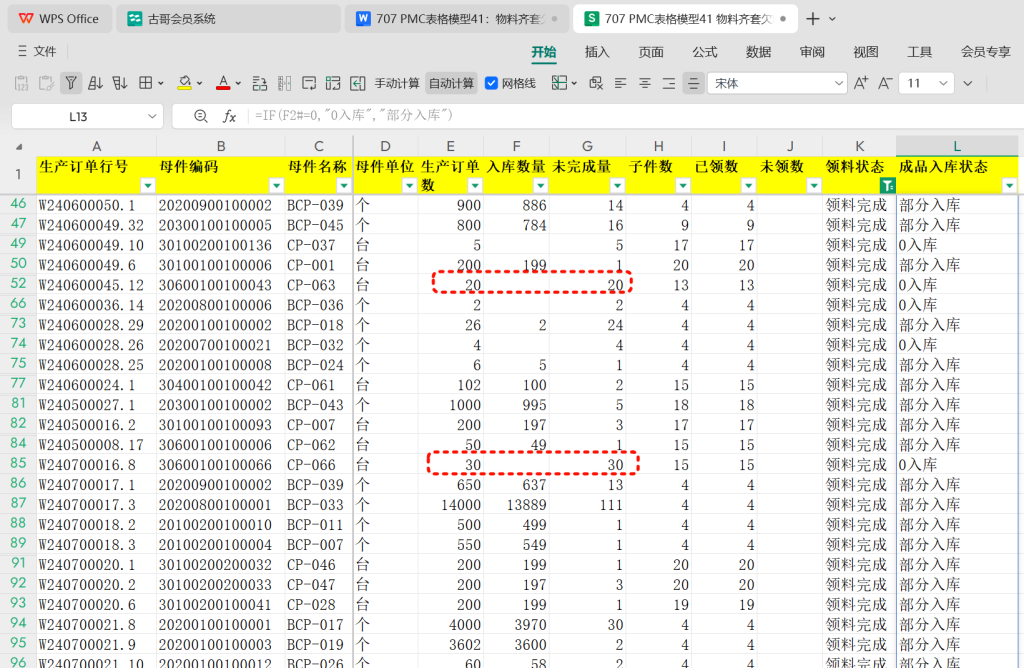Align text right
Screen dimensions: 1024x668
pyautogui.click(x=669, y=83)
